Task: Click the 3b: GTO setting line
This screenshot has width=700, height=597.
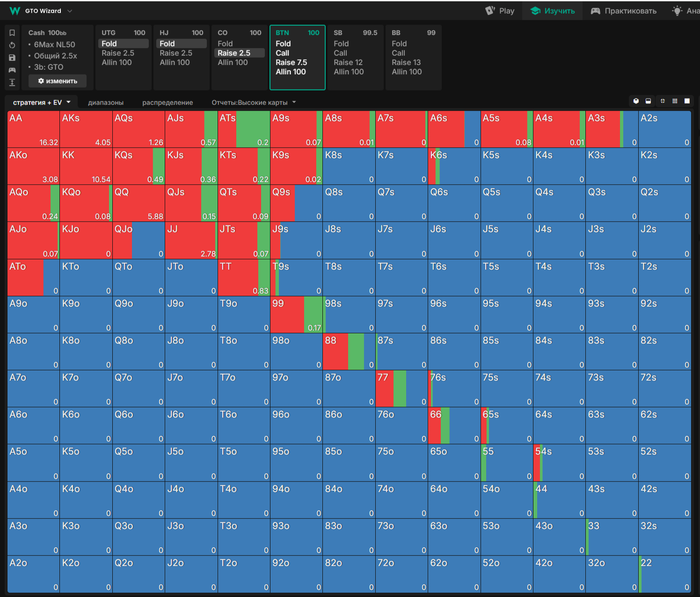Action: (48, 67)
